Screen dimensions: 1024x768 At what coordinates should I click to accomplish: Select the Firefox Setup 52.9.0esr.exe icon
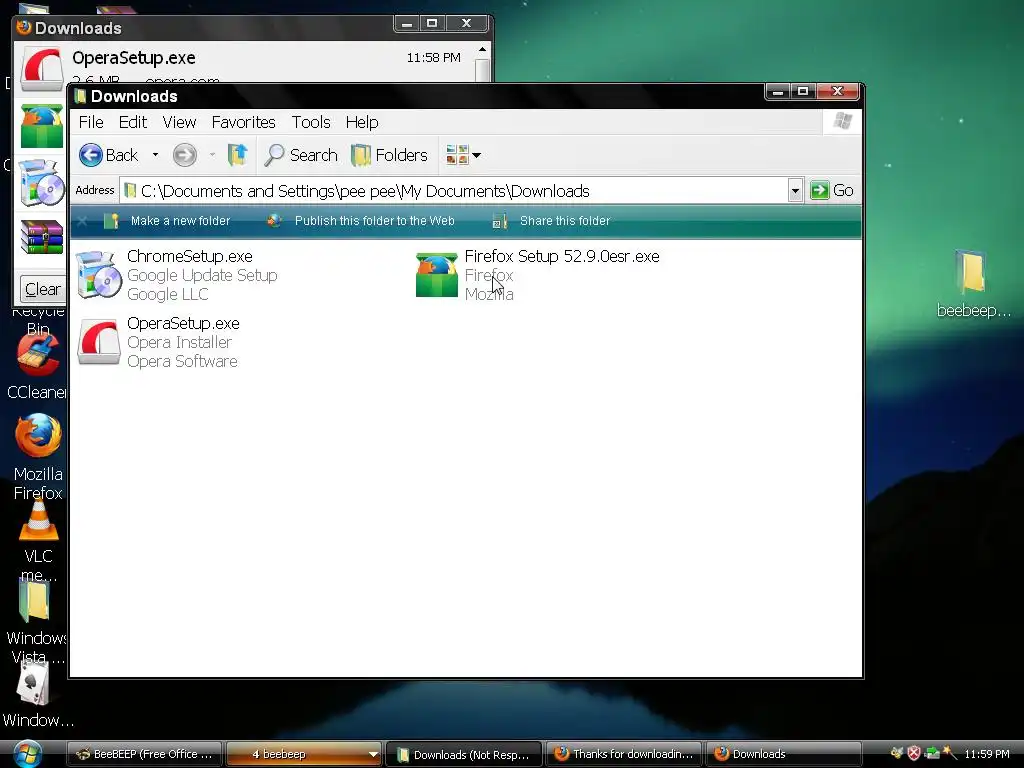pos(436,275)
